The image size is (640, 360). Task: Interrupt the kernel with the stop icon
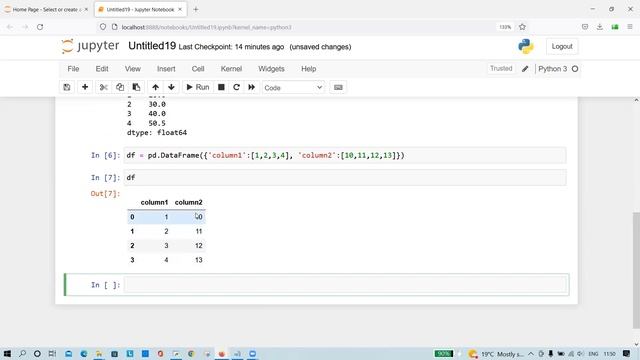click(x=221, y=87)
